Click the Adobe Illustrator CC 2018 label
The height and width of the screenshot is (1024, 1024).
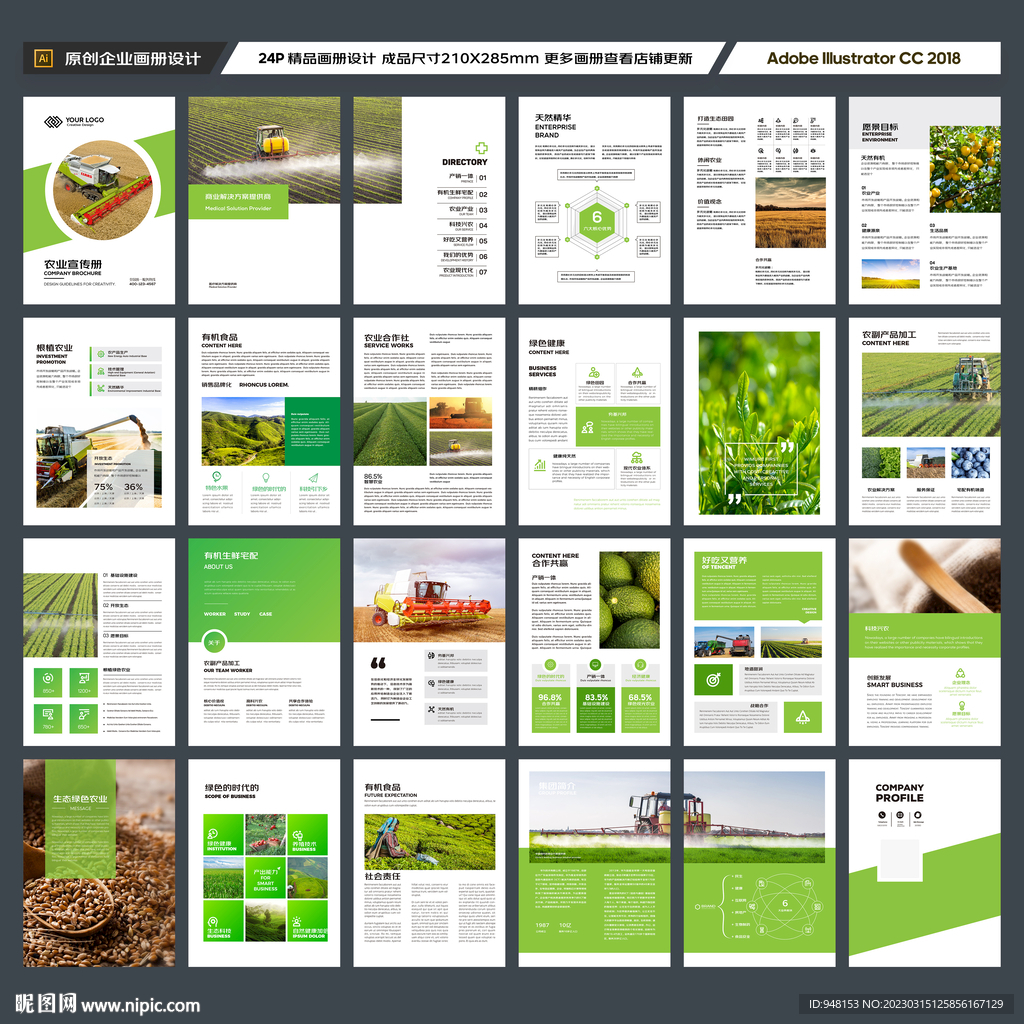[863, 59]
